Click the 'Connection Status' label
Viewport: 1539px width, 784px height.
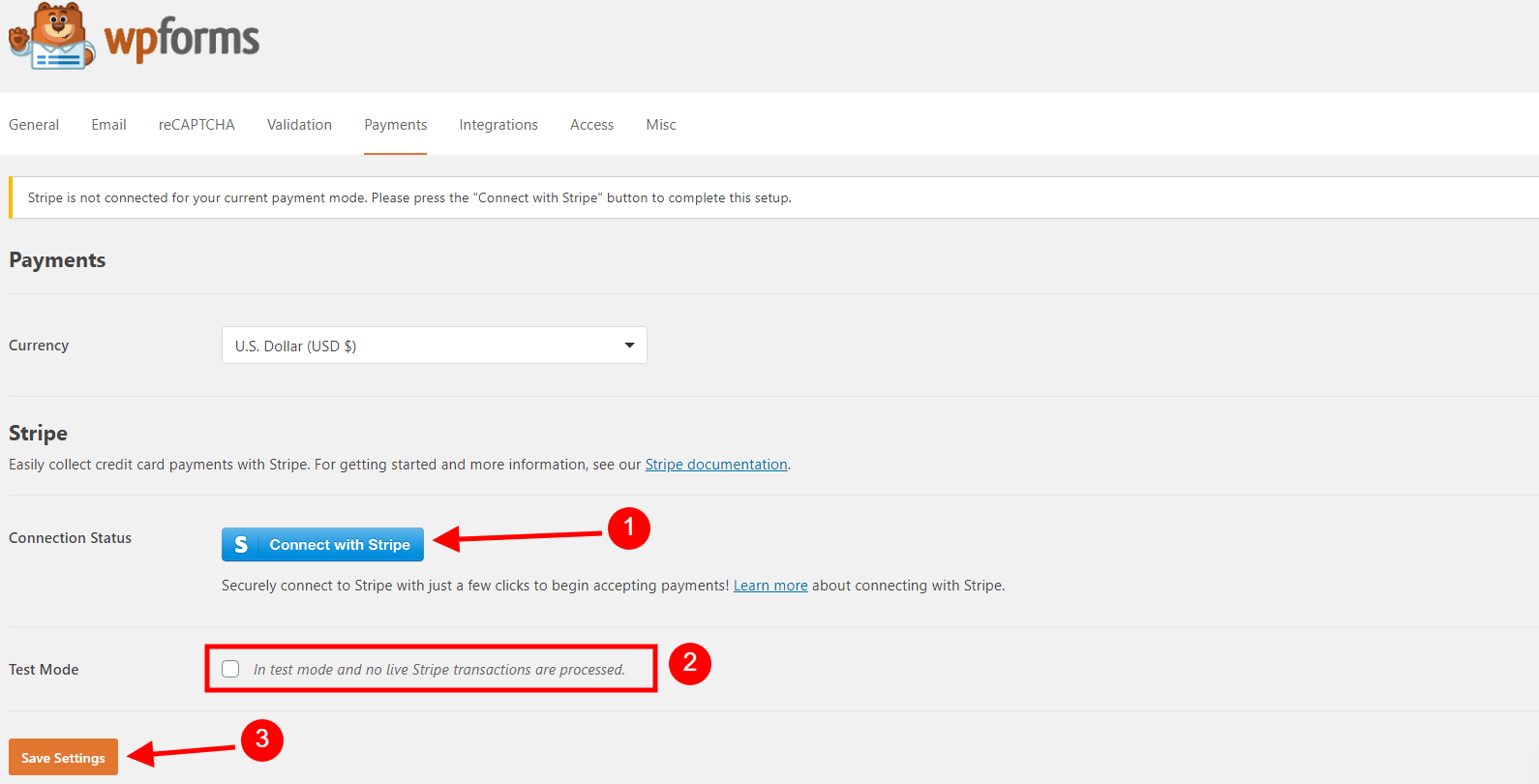pyautogui.click(x=70, y=538)
